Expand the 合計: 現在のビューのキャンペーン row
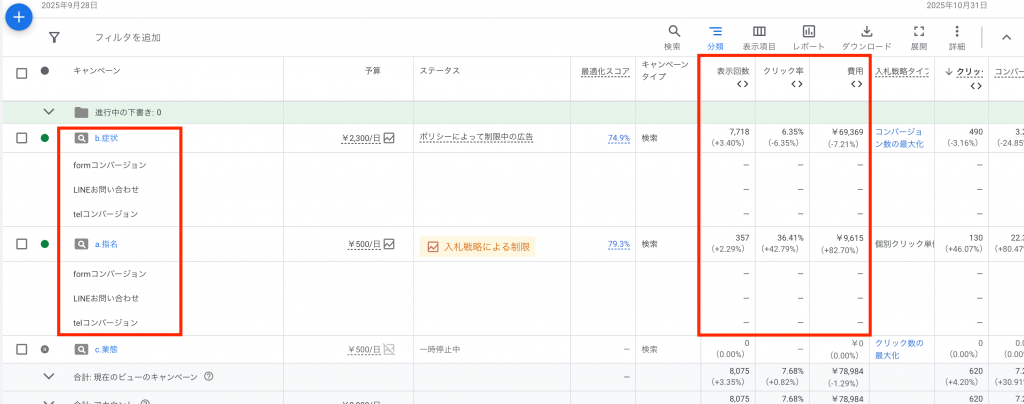The image size is (1024, 404). pos(48,376)
